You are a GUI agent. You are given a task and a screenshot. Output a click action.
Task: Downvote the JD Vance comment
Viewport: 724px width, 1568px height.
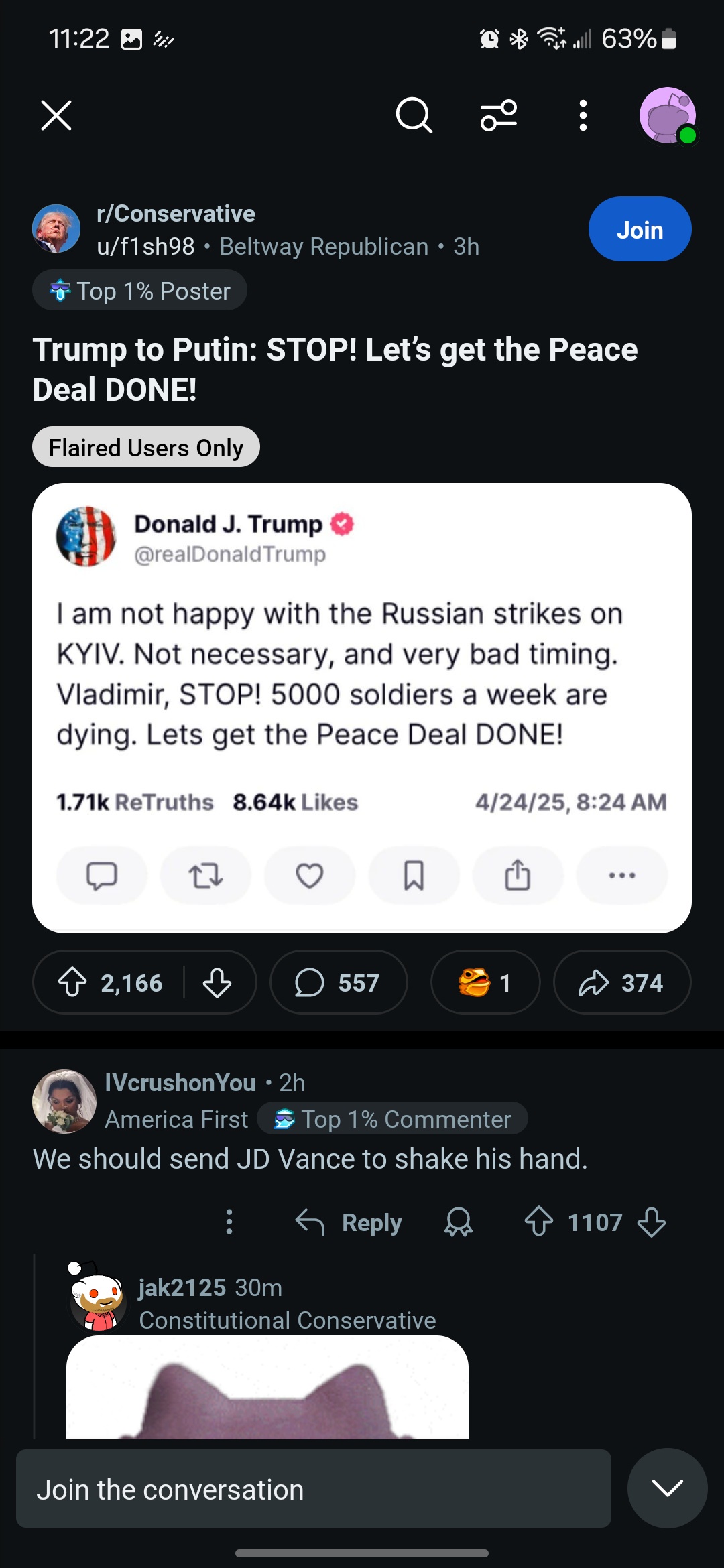652,1222
